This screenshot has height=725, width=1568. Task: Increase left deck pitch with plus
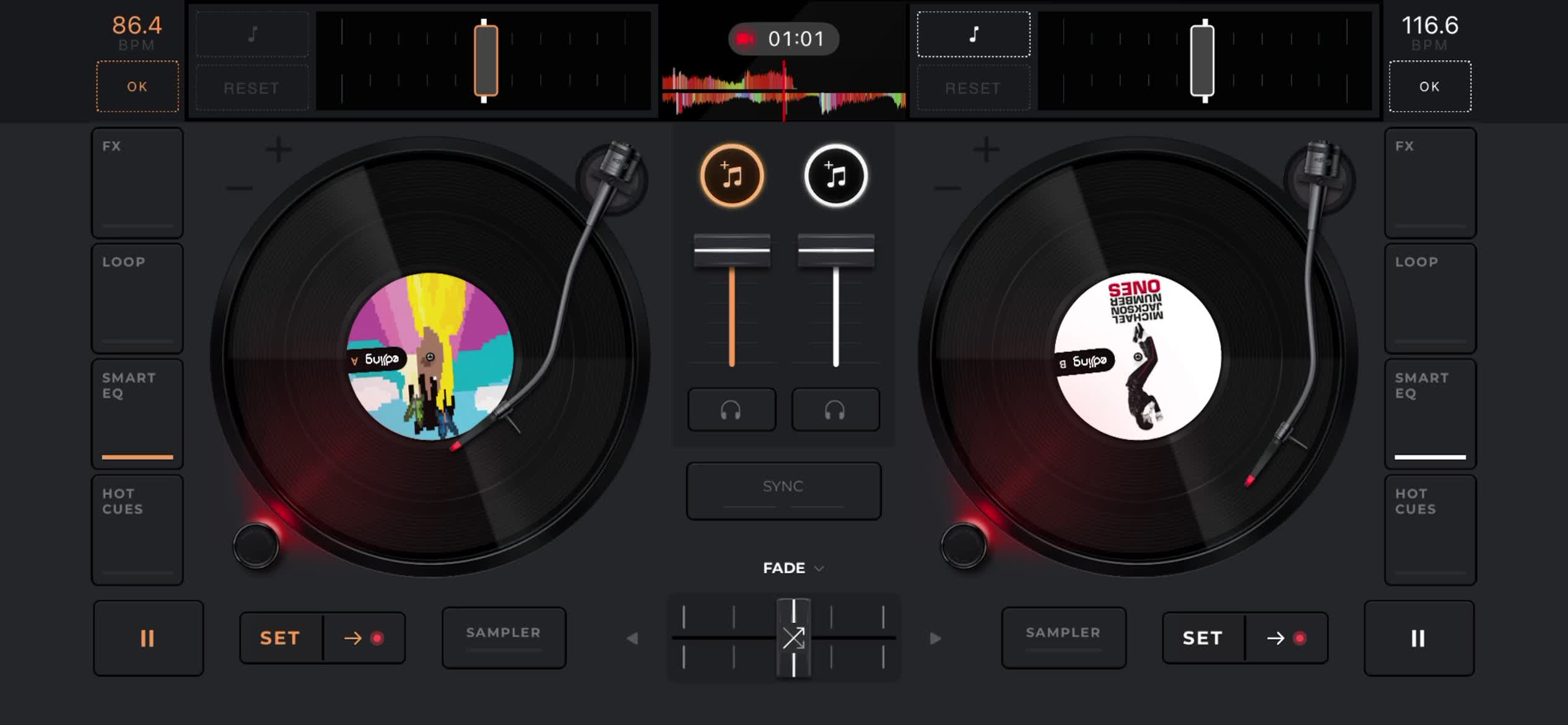[x=279, y=150]
